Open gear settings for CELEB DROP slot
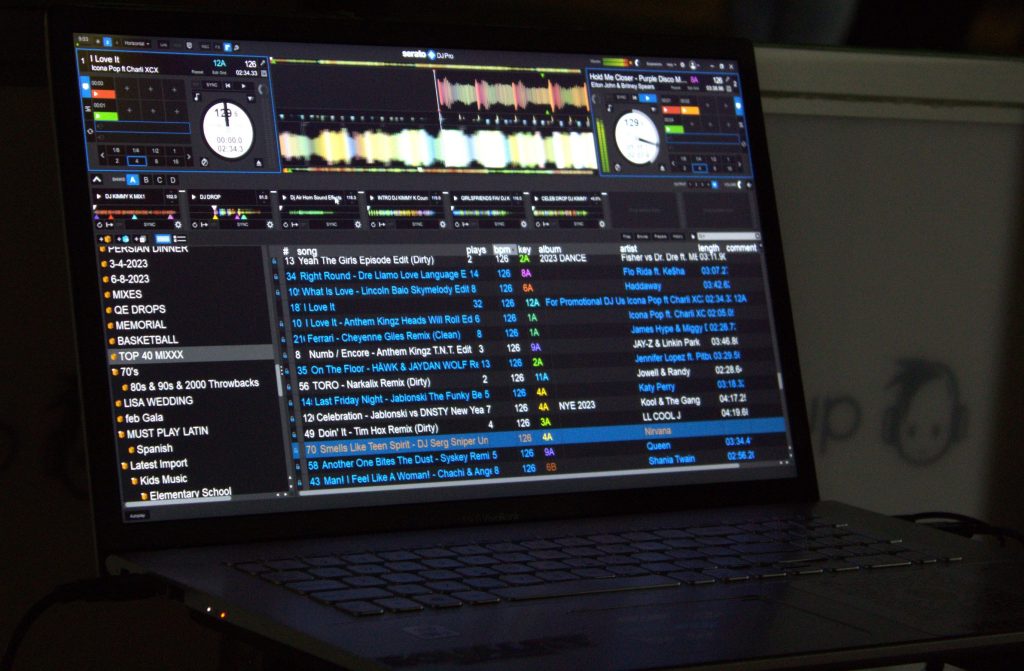The height and width of the screenshot is (671, 1024). point(601,224)
